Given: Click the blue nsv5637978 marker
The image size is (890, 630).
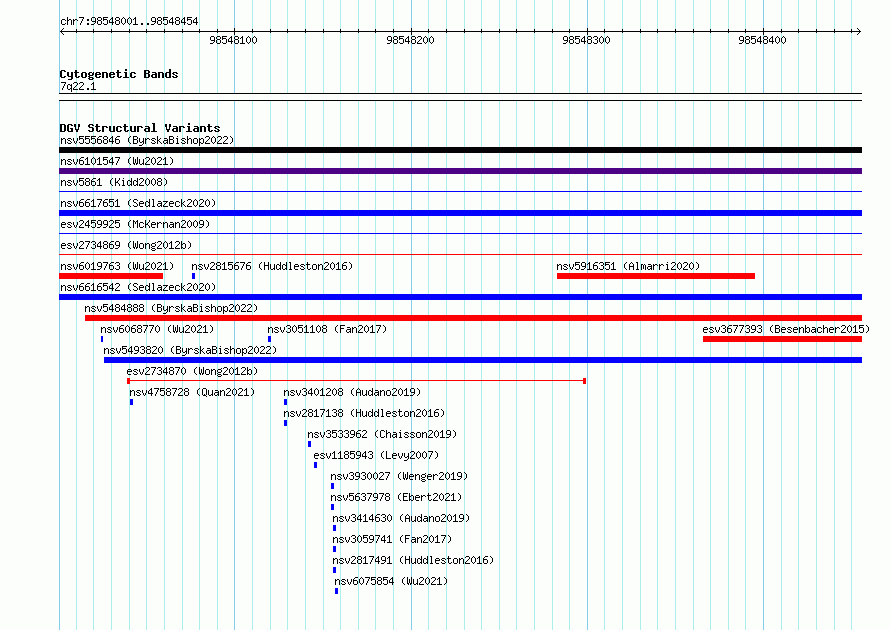Looking at the screenshot, I should (x=333, y=507).
